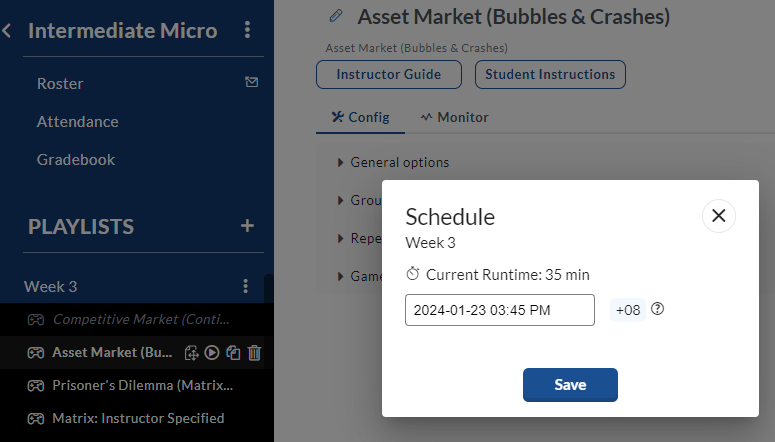Click the back arrow beside Intermediate Micro
Image resolution: width=775 pixels, height=442 pixels.
click(x=6, y=31)
